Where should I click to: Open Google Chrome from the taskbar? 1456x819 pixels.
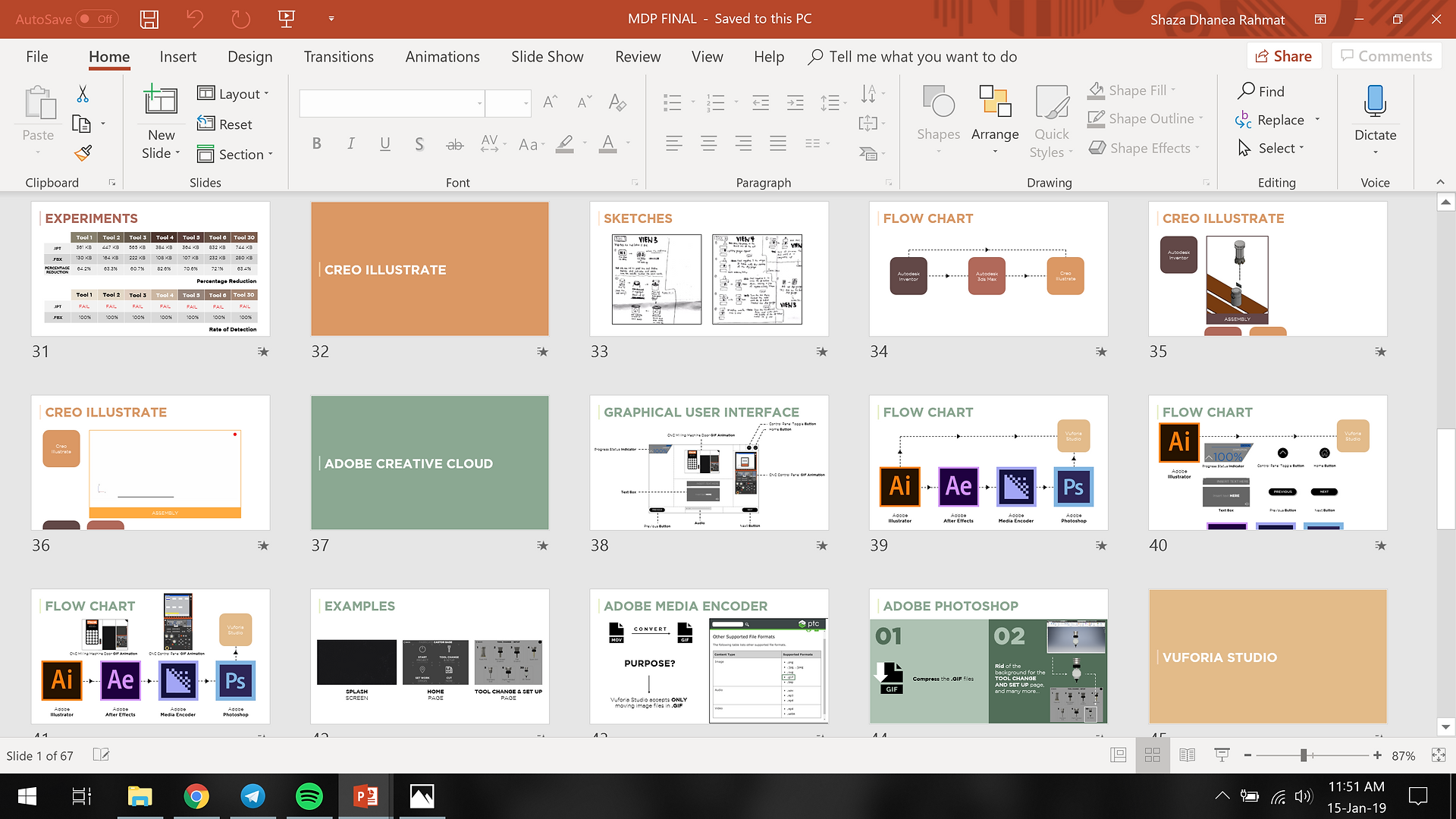tap(196, 796)
